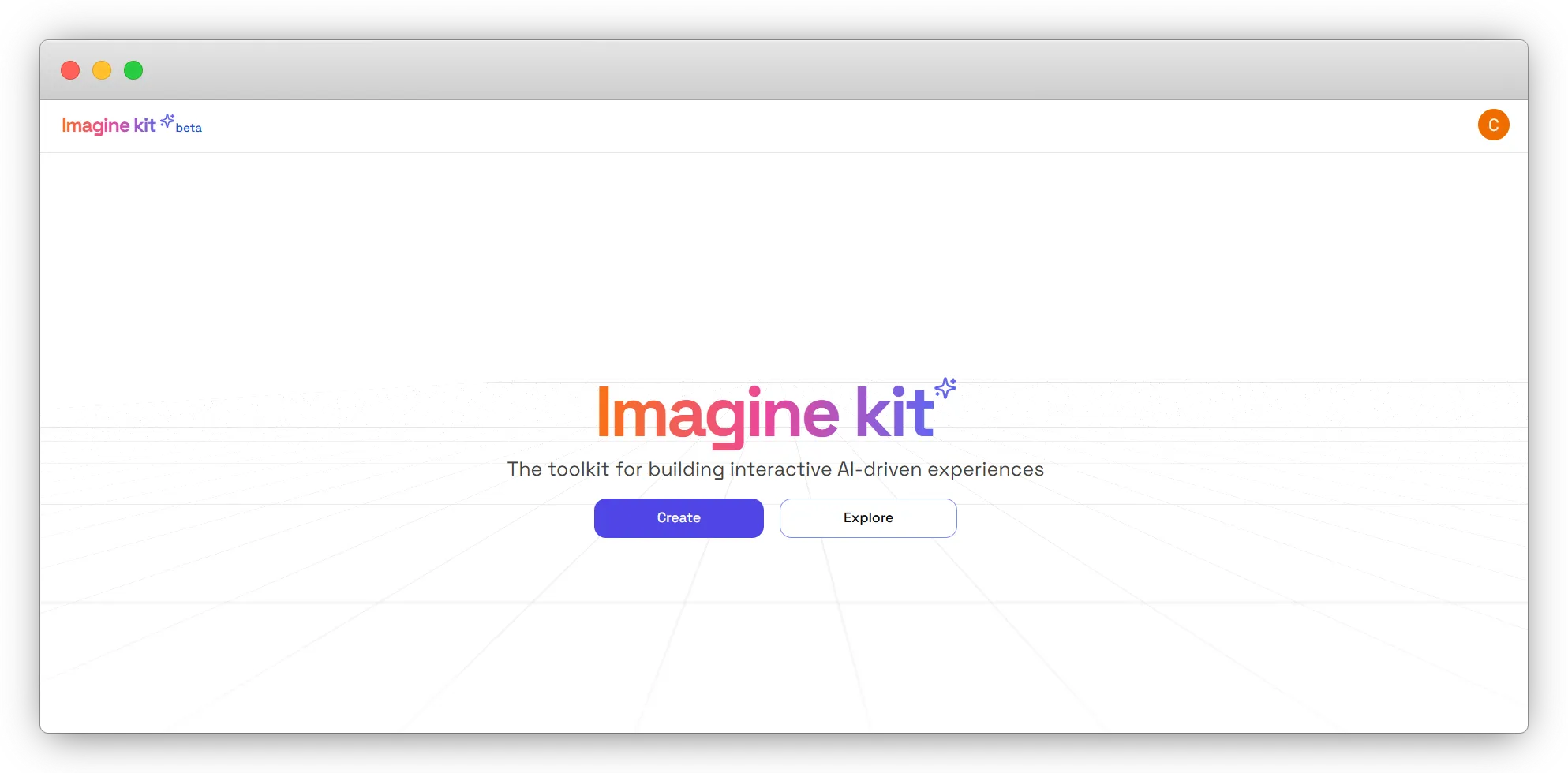
Task: Click the tagline about AI-driven experiences
Action: pyautogui.click(x=776, y=468)
